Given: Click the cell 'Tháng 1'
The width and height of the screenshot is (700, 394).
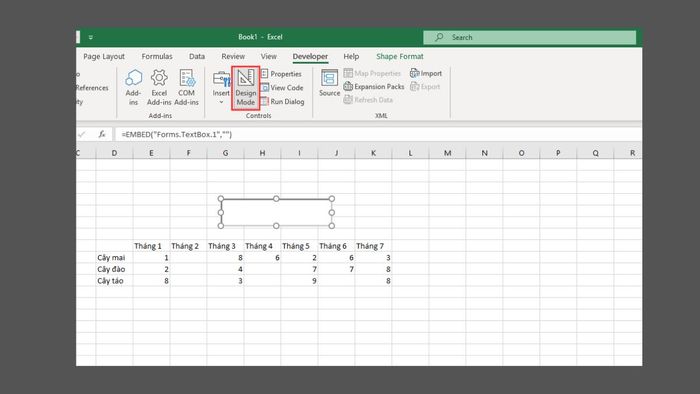Looking at the screenshot, I should (x=151, y=246).
